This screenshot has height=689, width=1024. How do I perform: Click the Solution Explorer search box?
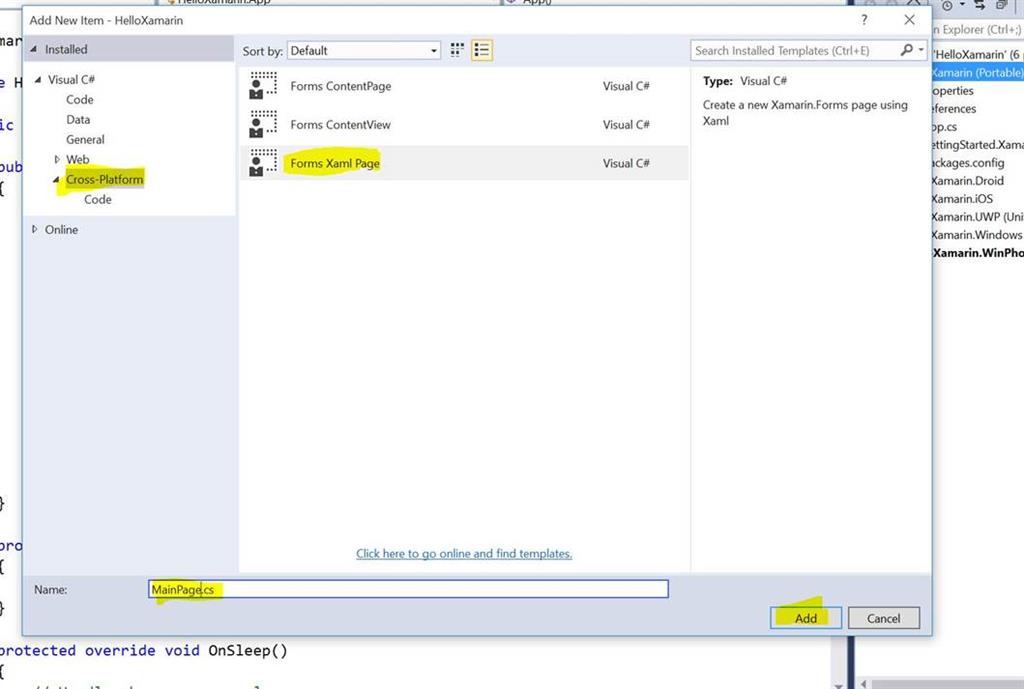(978, 29)
